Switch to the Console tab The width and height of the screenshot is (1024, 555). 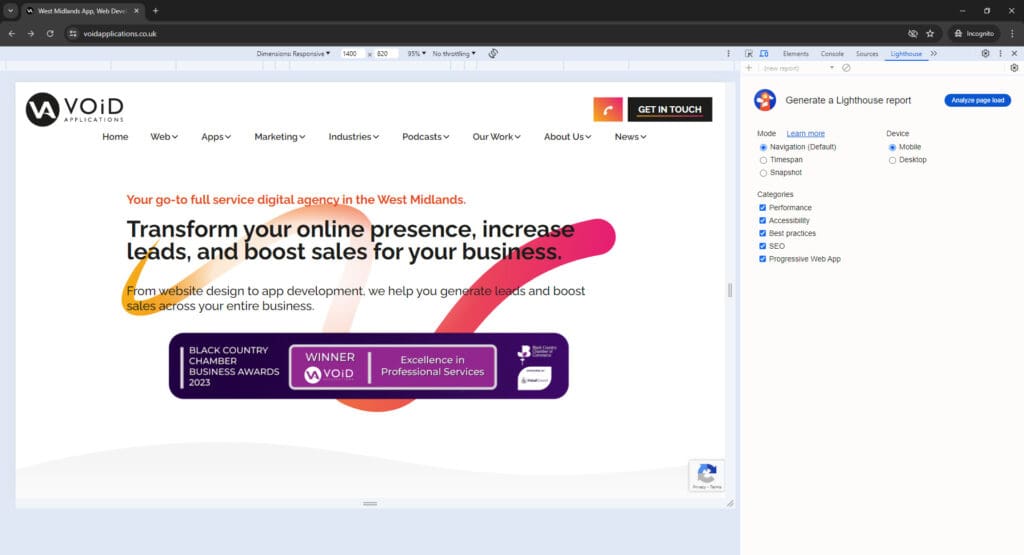[832, 53]
